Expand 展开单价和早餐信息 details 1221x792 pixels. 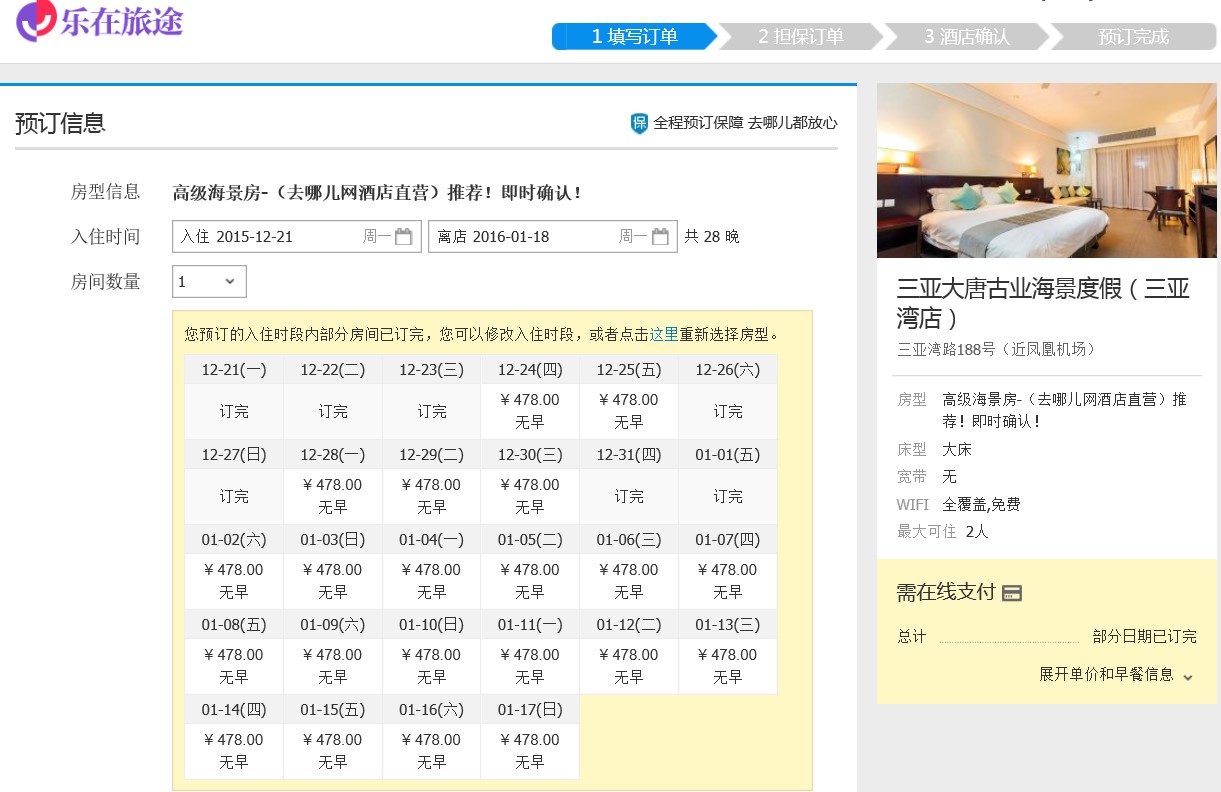tap(1106, 675)
